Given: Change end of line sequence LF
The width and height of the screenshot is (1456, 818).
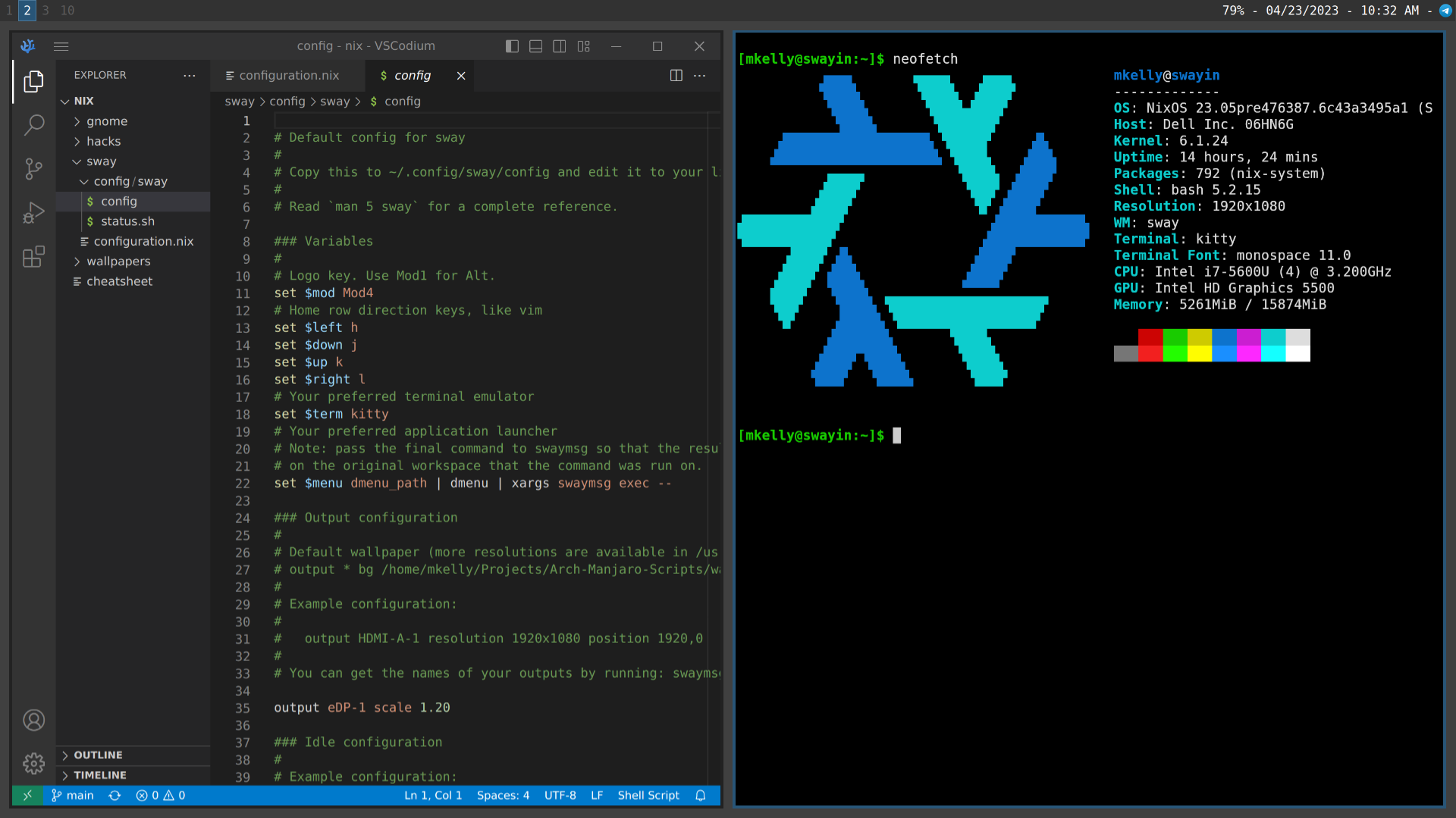Looking at the screenshot, I should click(597, 795).
